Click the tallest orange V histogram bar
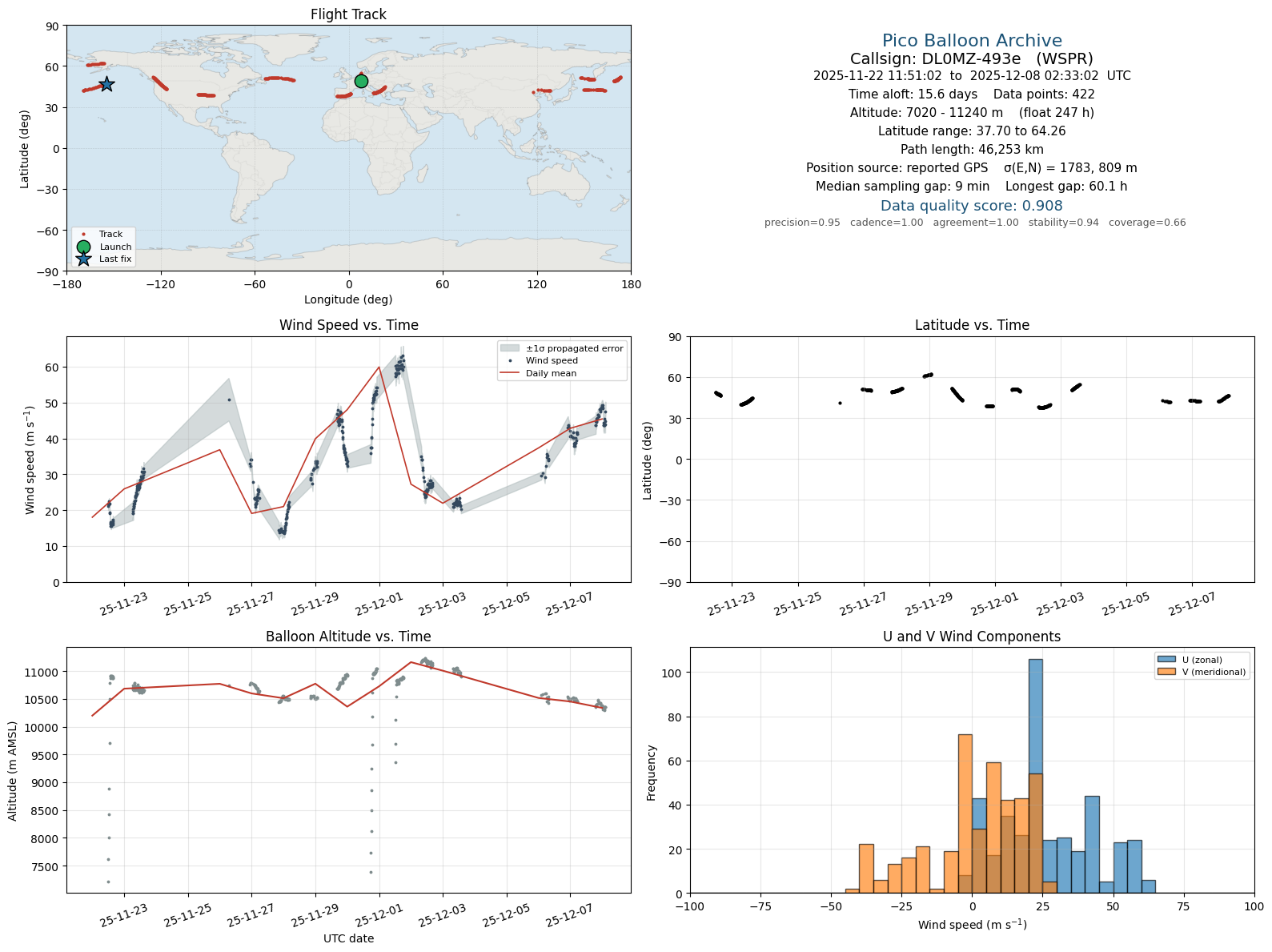This screenshot has width=1272, height=952. [965, 813]
